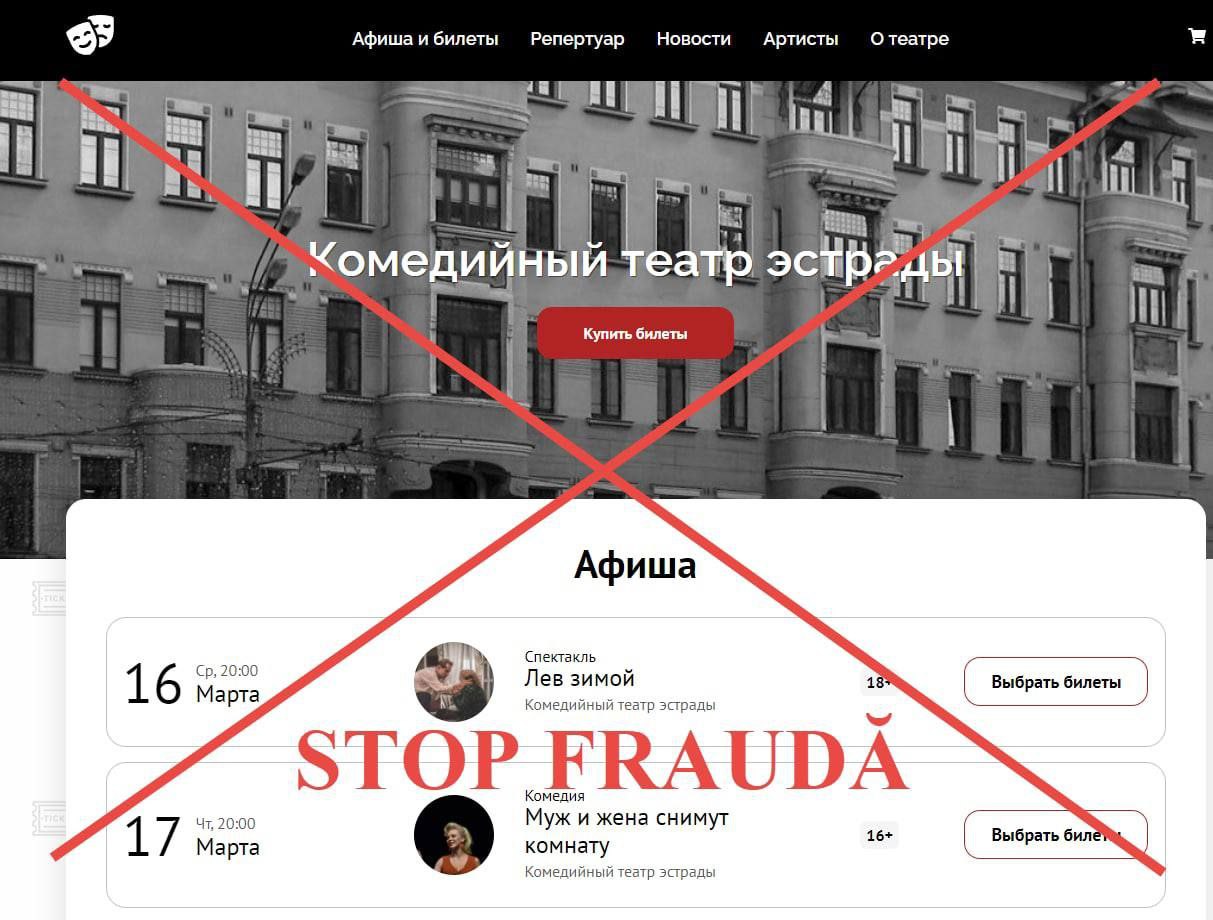The image size is (1213, 920).
Task: Click the Муж и жена round thumbnail
Action: pyautogui.click(x=454, y=835)
